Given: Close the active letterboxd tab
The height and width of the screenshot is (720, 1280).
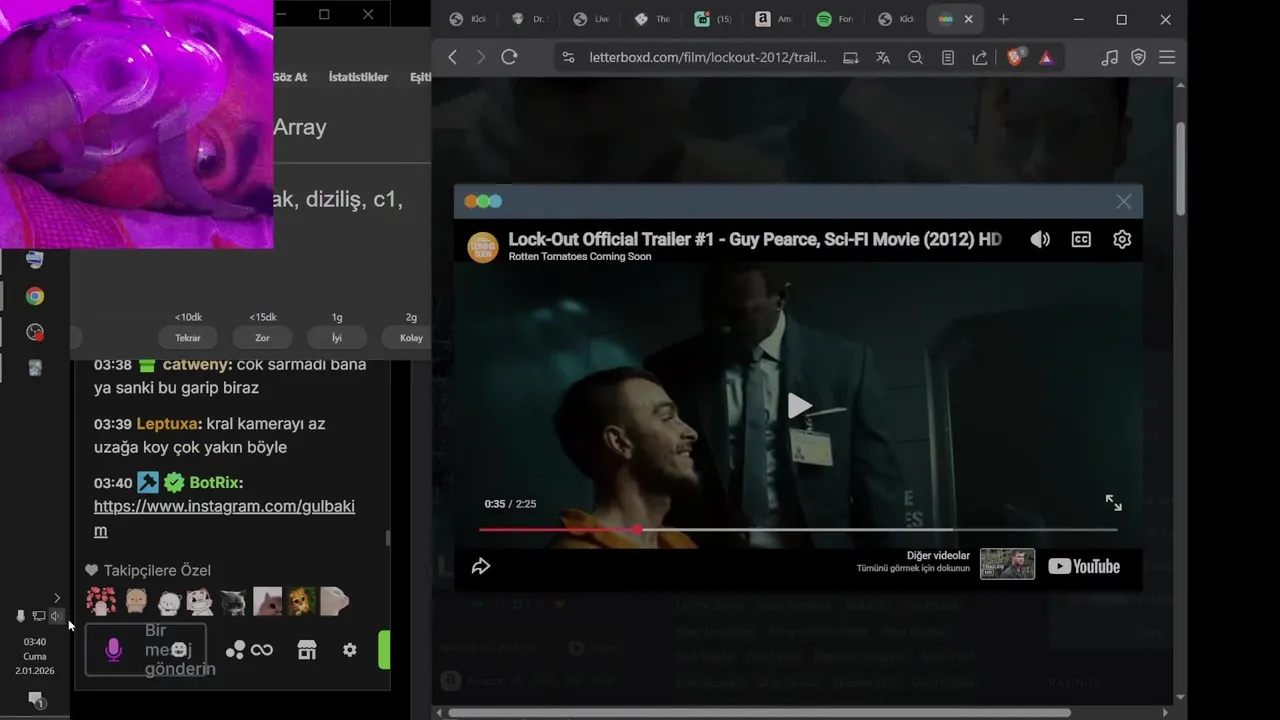Looking at the screenshot, I should (x=968, y=19).
